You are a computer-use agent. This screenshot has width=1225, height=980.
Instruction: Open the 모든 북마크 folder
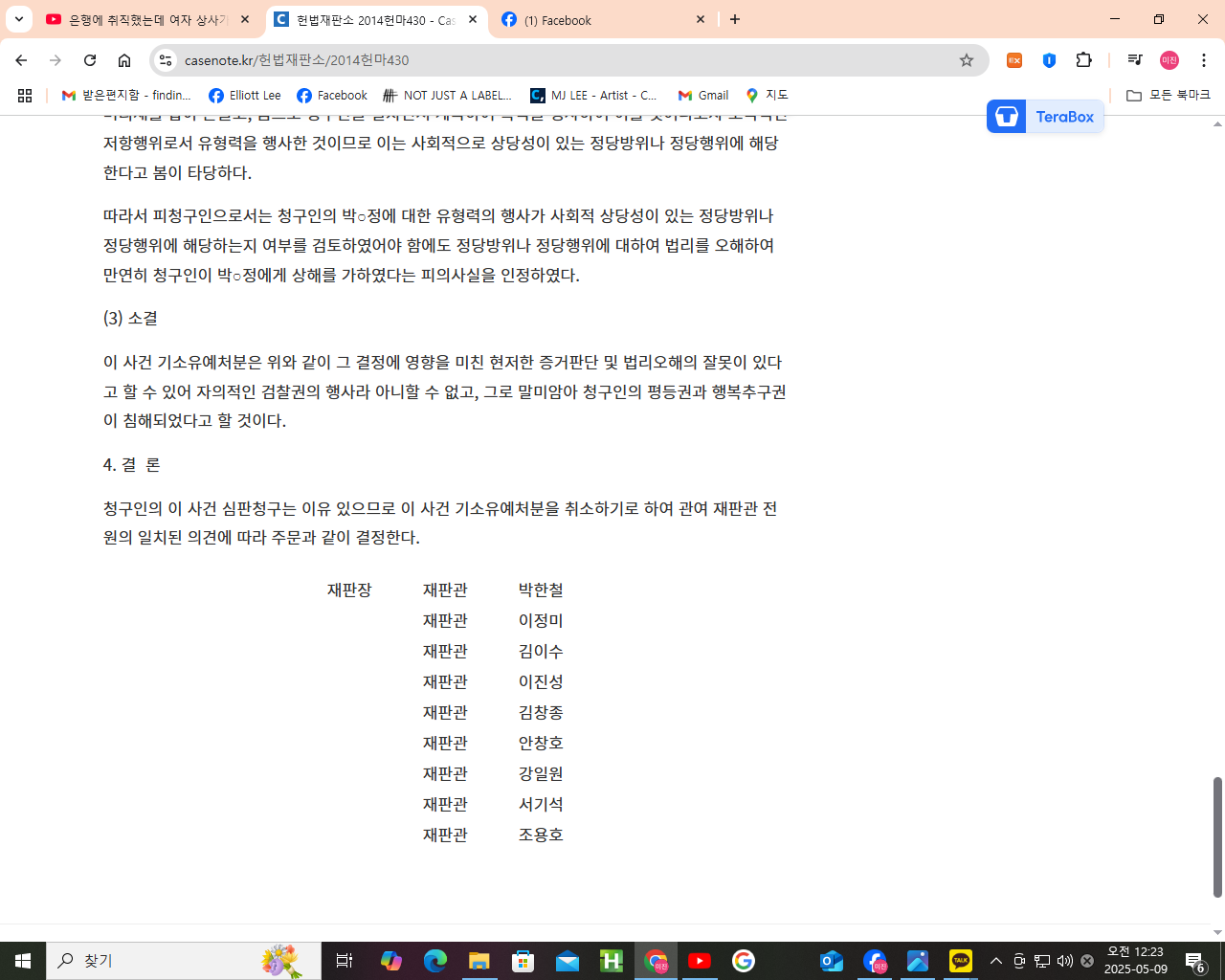1169,96
